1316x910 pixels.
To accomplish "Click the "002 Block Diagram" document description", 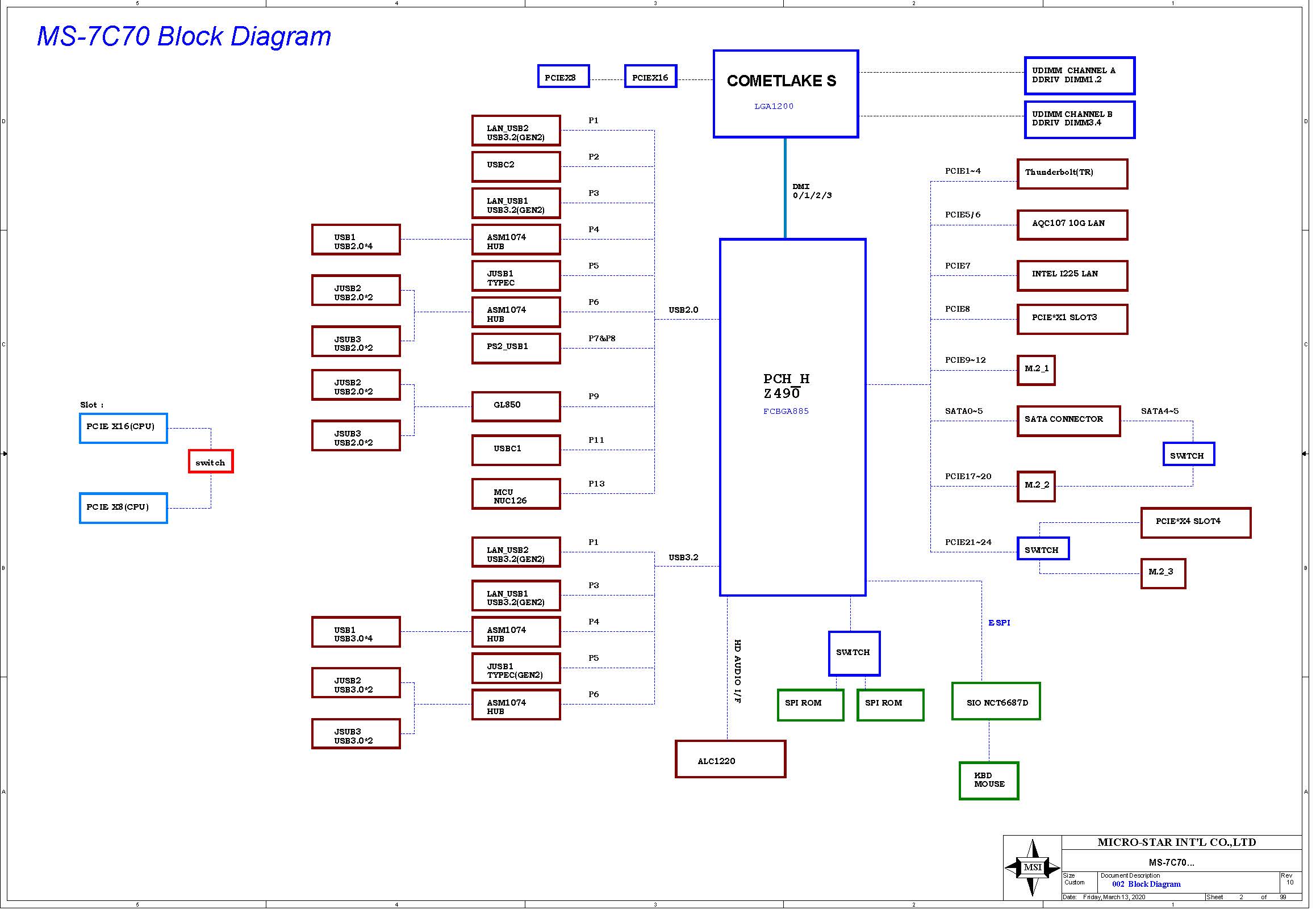I will (1146, 884).
